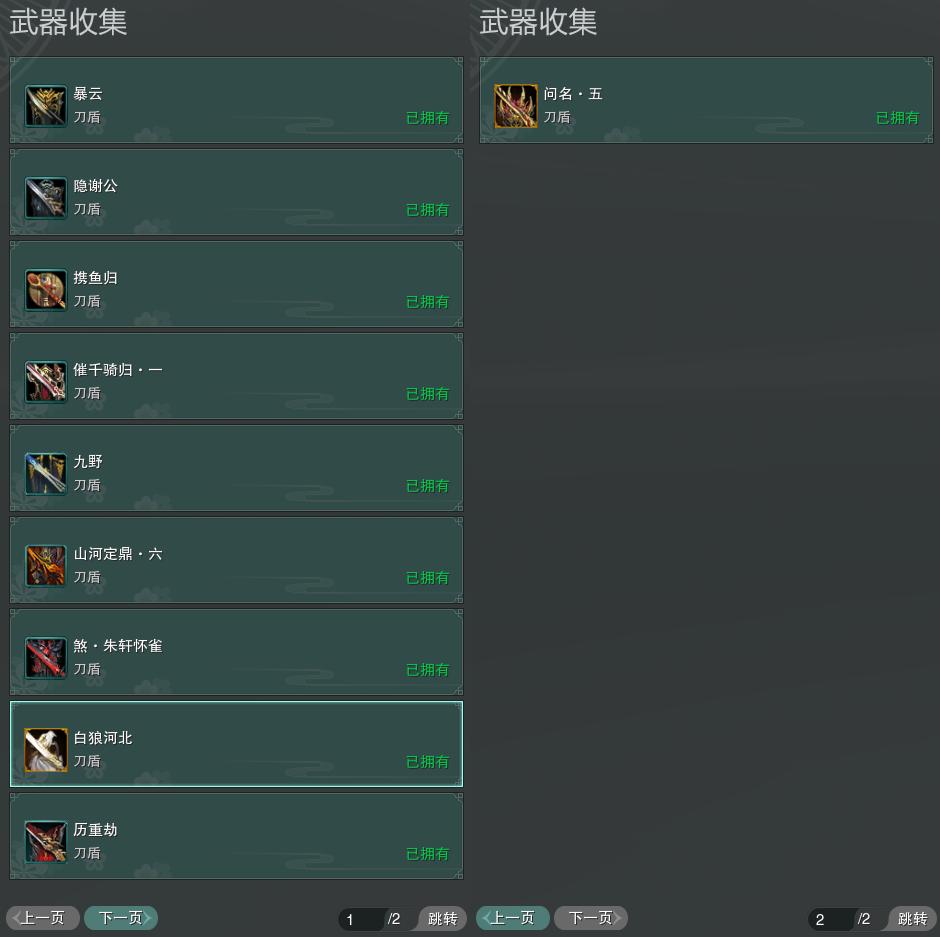The width and height of the screenshot is (940, 937).
Task: Click 上一页 button on left panel
Action: point(43,918)
